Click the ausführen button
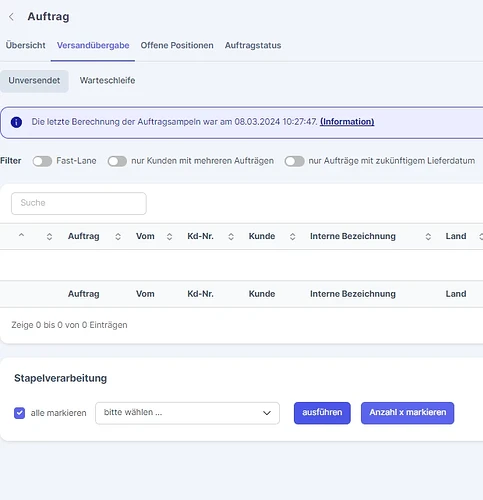Image resolution: width=483 pixels, height=500 pixels. point(322,413)
